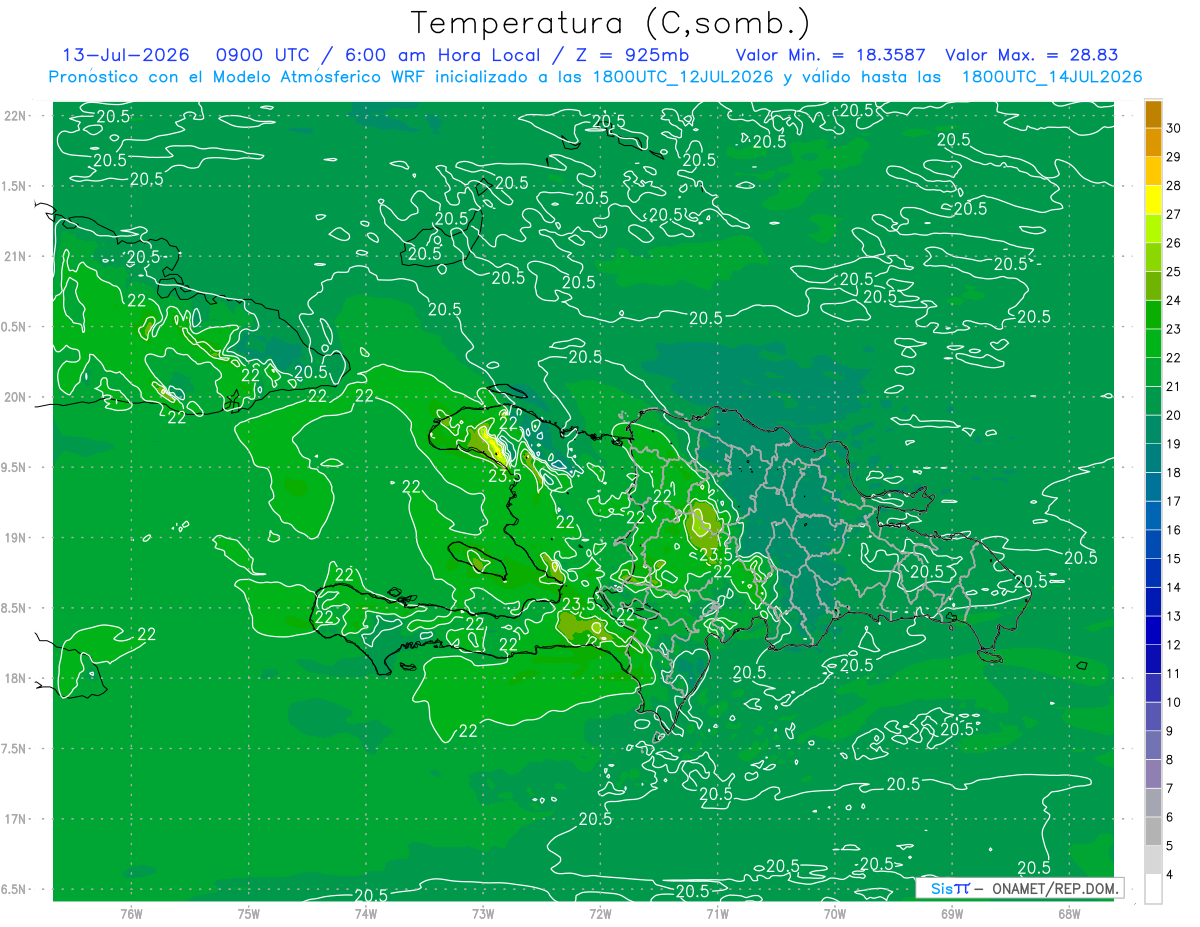The height and width of the screenshot is (927, 1200).
Task: Click the "17N" latitude axis label
Action: click(x=17, y=819)
